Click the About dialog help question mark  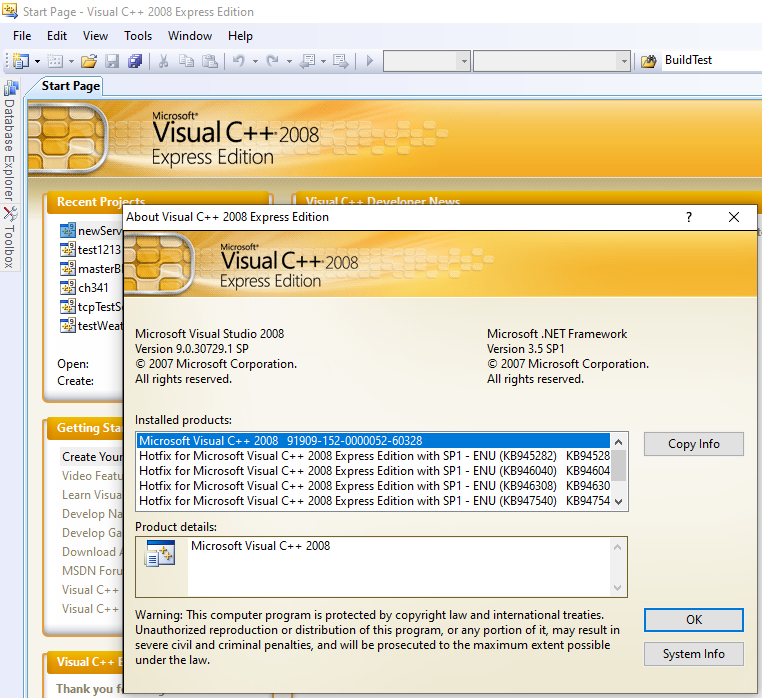point(689,217)
